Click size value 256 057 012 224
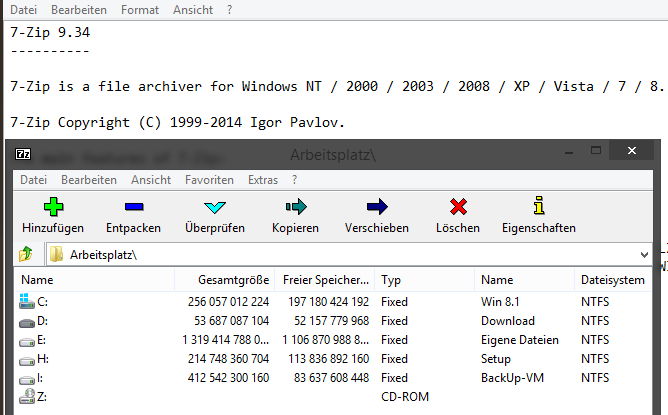Image resolution: width=668 pixels, height=415 pixels. (x=228, y=302)
